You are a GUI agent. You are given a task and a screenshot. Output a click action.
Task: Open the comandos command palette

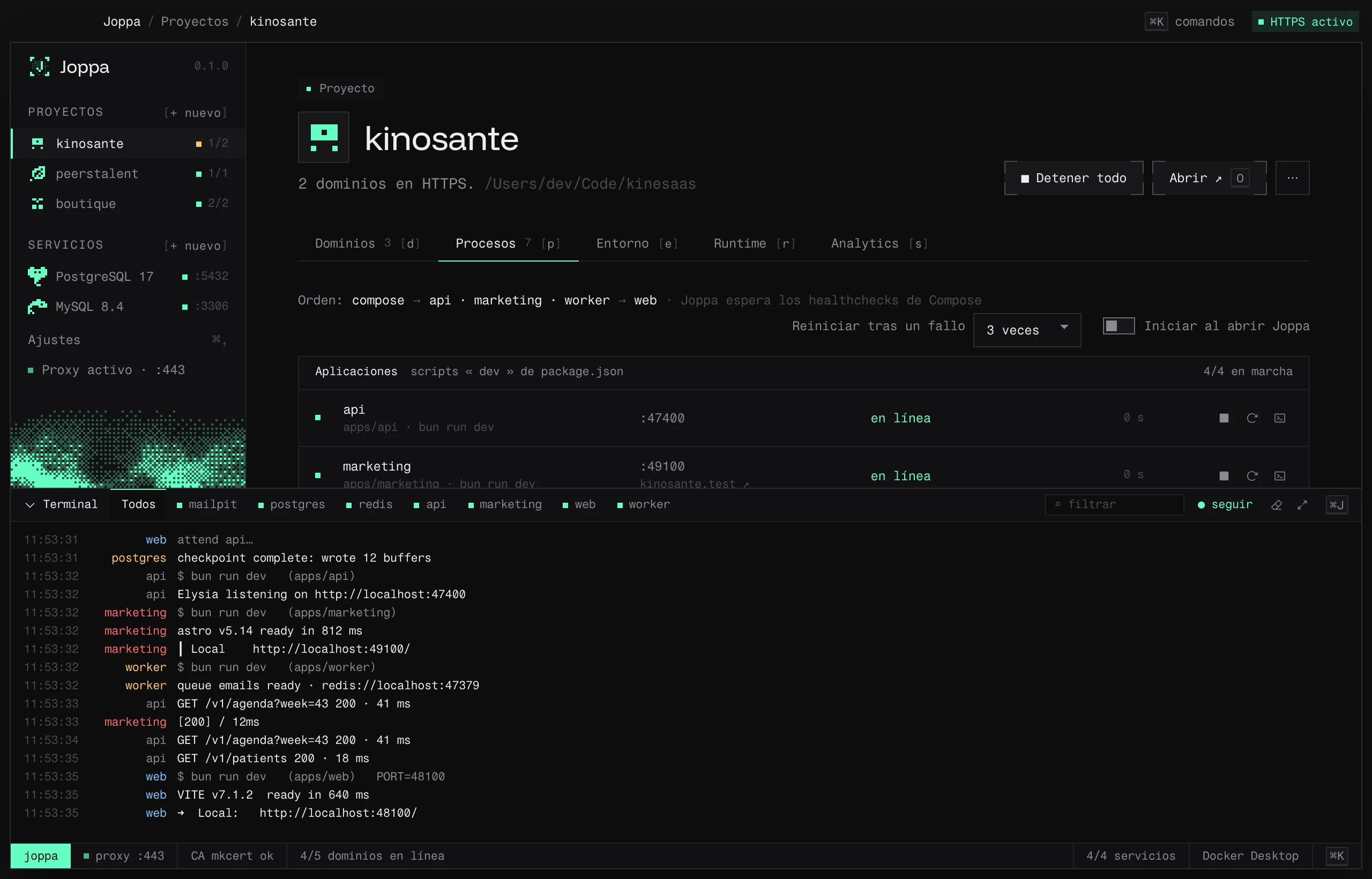click(x=1189, y=21)
